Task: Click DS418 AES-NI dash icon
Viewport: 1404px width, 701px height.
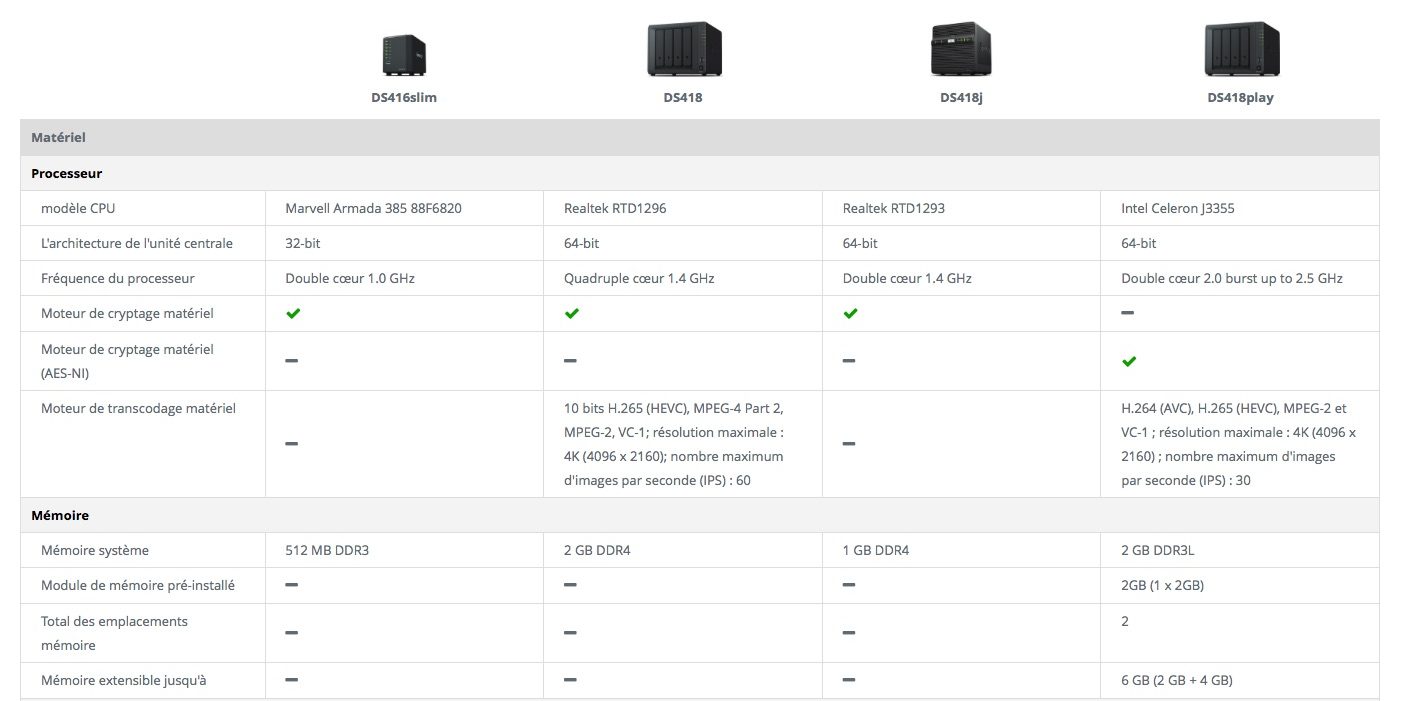Action: click(x=570, y=360)
